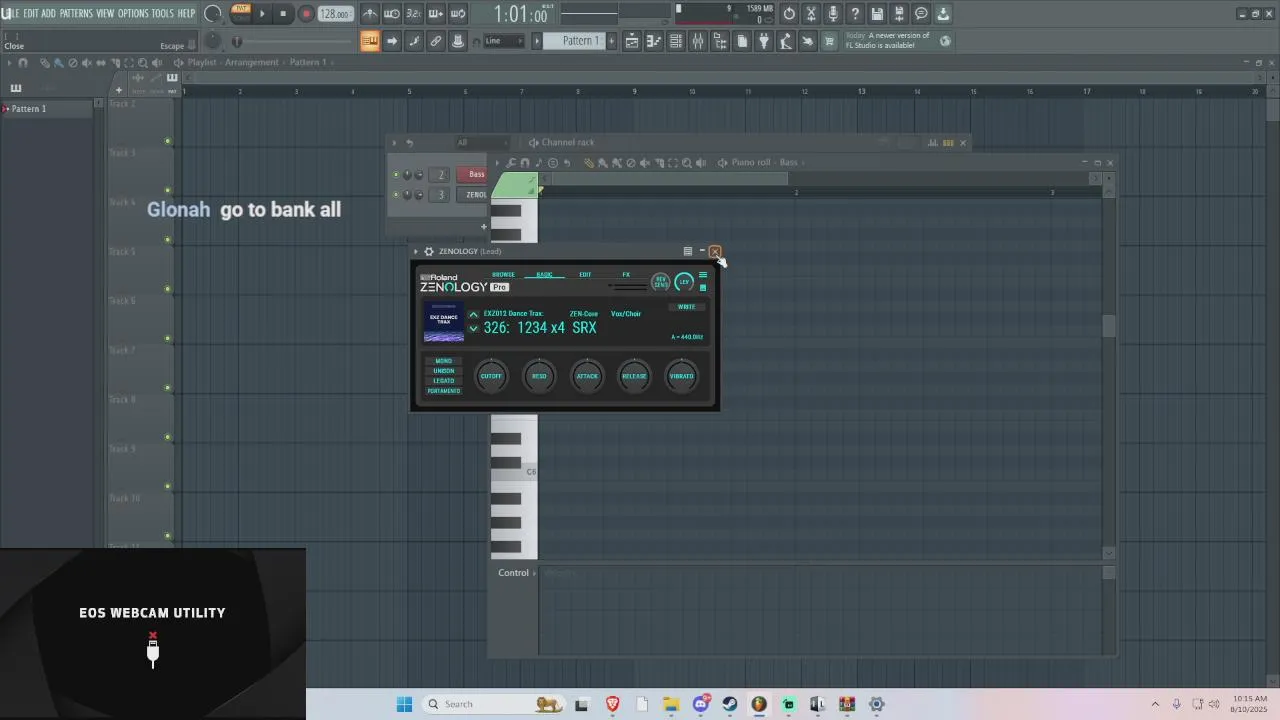1280x720 pixels.
Task: Click the CUTOFF knob
Action: pos(491,376)
